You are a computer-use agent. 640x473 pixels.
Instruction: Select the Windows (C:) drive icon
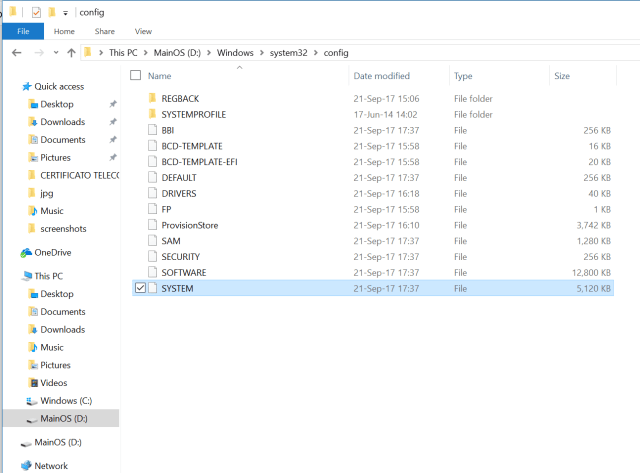[34, 400]
